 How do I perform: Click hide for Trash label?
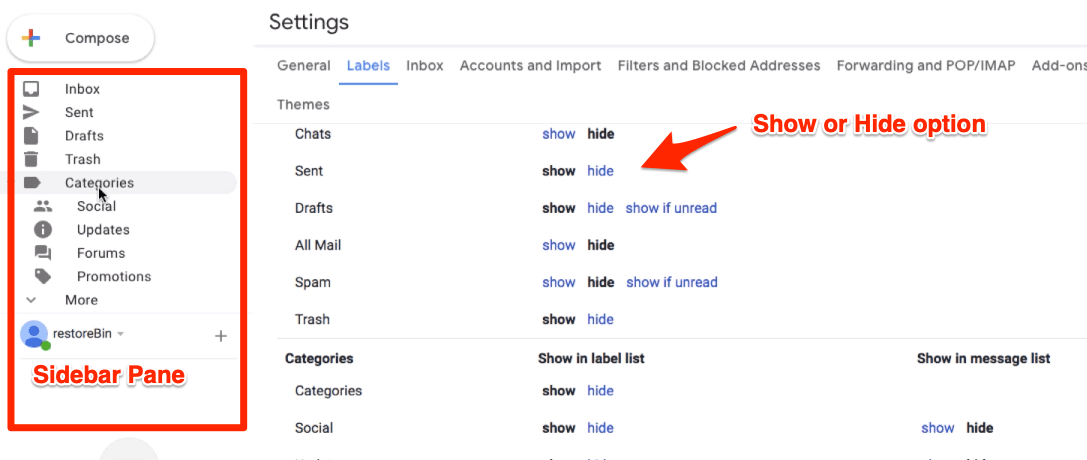pos(600,319)
